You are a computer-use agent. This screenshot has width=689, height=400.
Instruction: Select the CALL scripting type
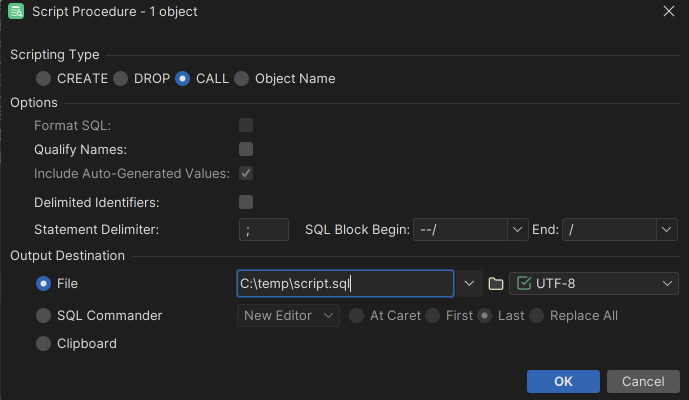[182, 78]
